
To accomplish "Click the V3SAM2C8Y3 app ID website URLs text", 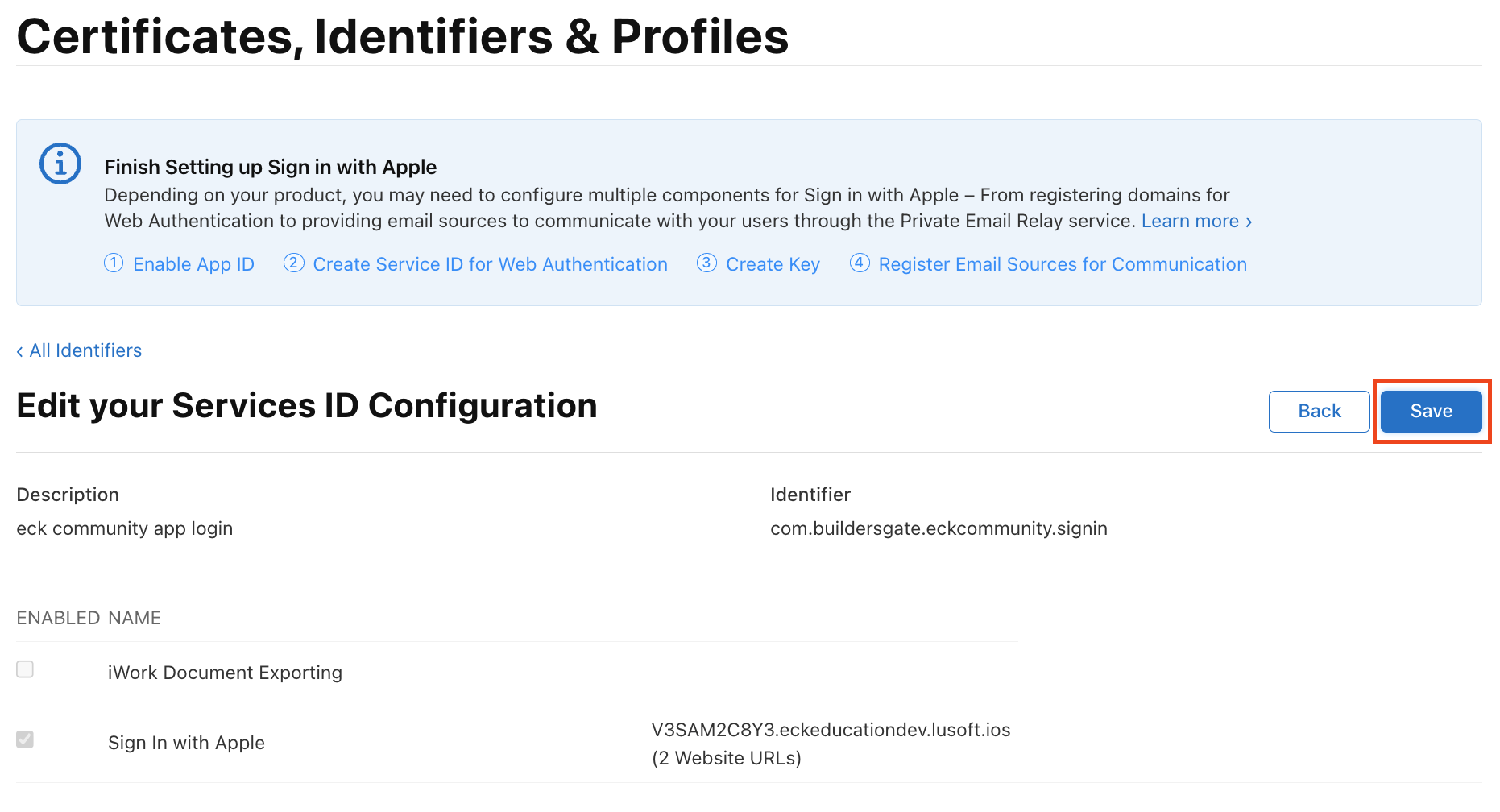I will (830, 744).
